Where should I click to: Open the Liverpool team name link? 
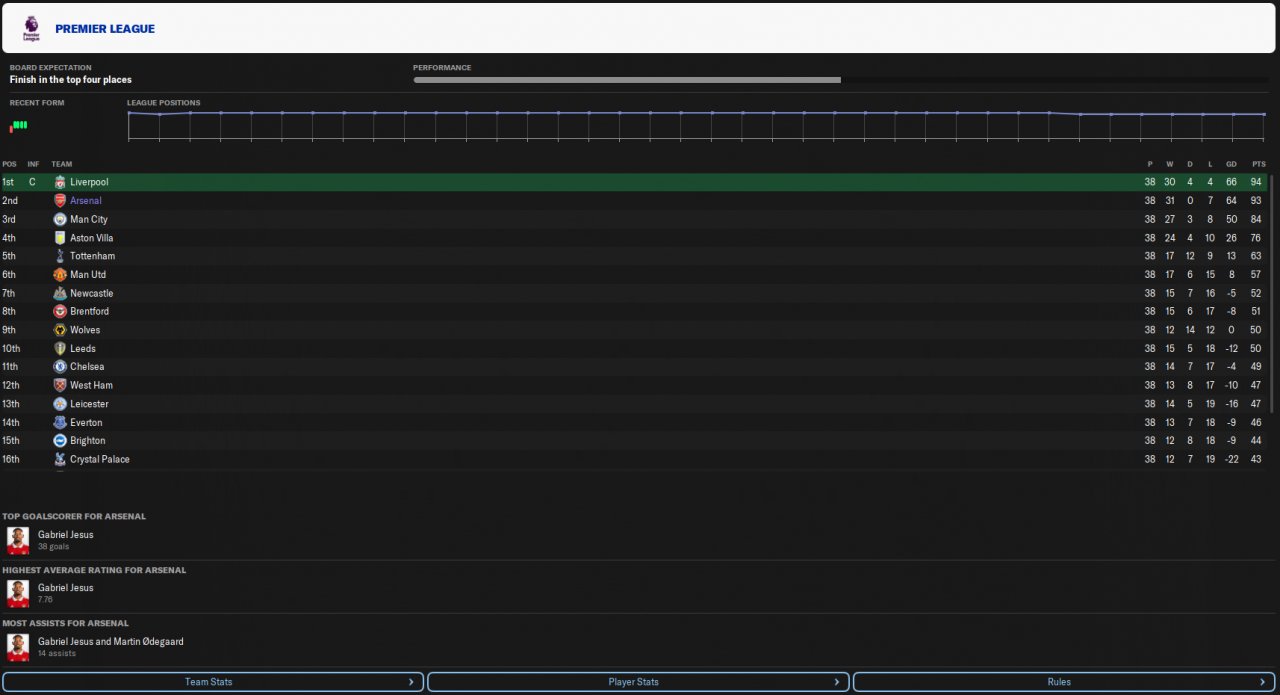[89, 182]
